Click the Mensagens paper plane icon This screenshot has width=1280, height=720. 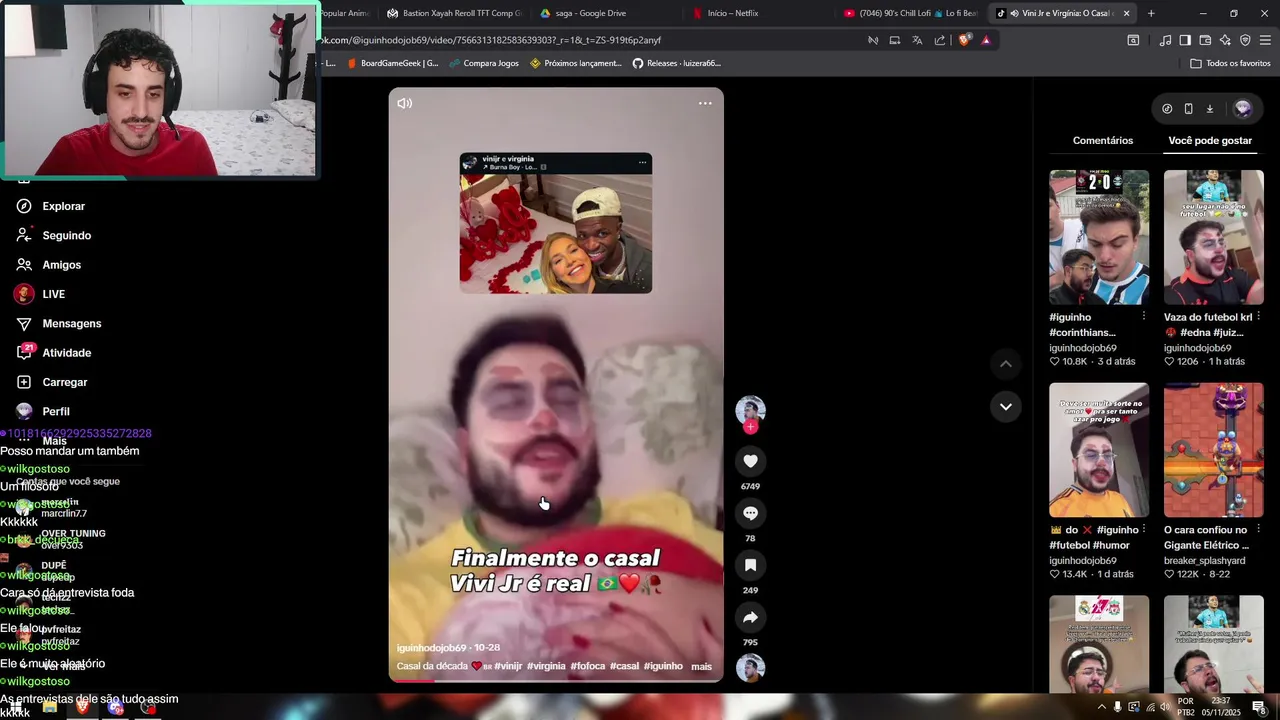(24, 323)
